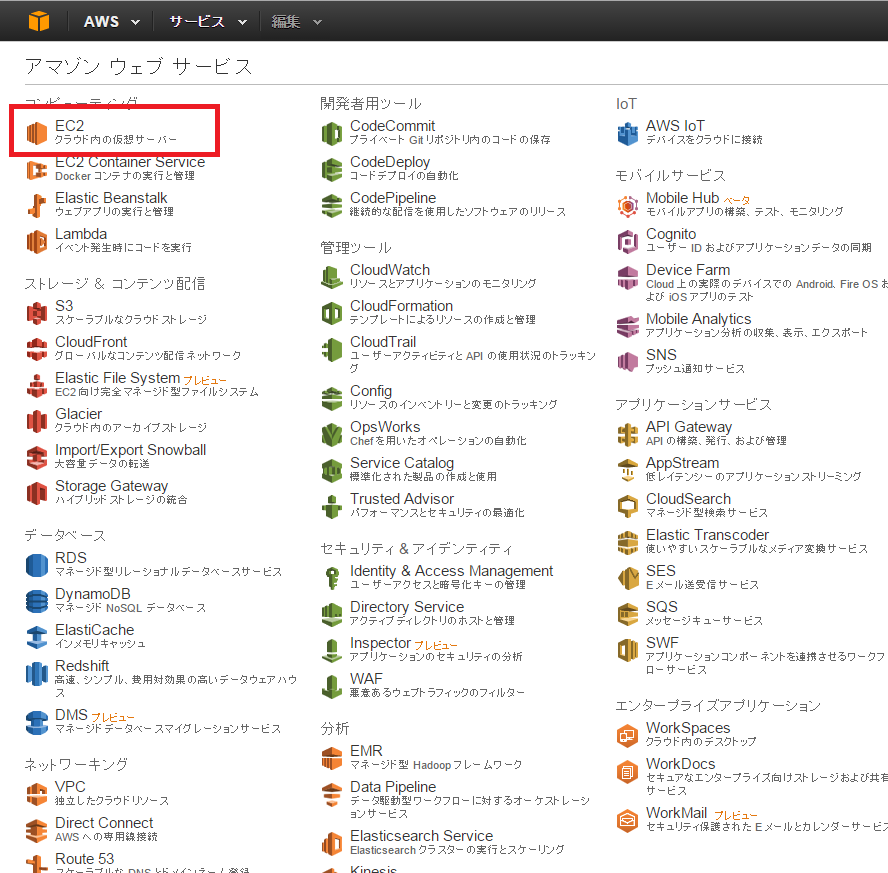Click the アマゾン ウェブ サービス page heading

pos(138,66)
